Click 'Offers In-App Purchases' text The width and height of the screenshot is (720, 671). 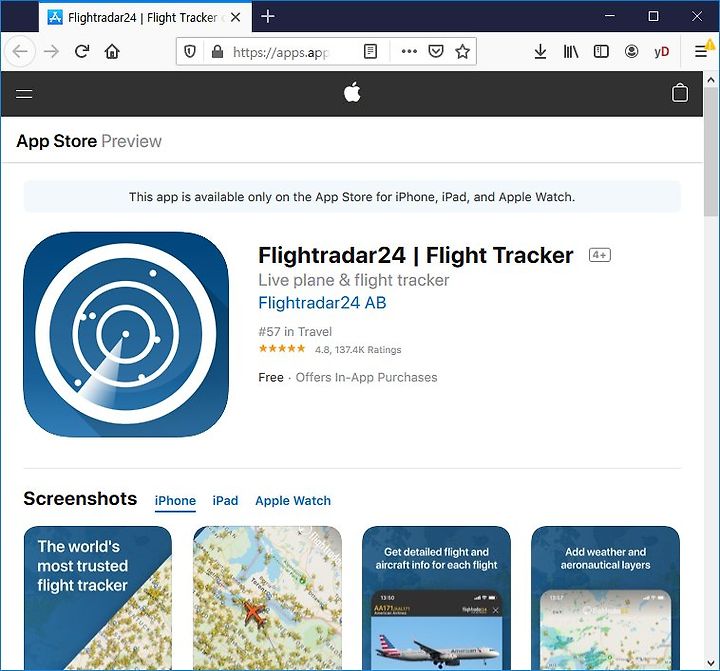click(366, 378)
